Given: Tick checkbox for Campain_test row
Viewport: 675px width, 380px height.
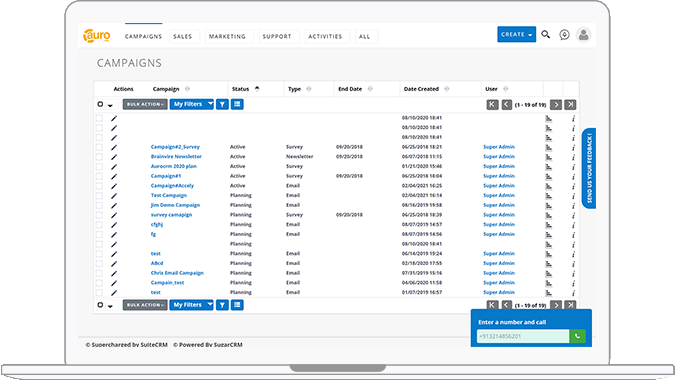Looking at the screenshot, I should tap(99, 283).
